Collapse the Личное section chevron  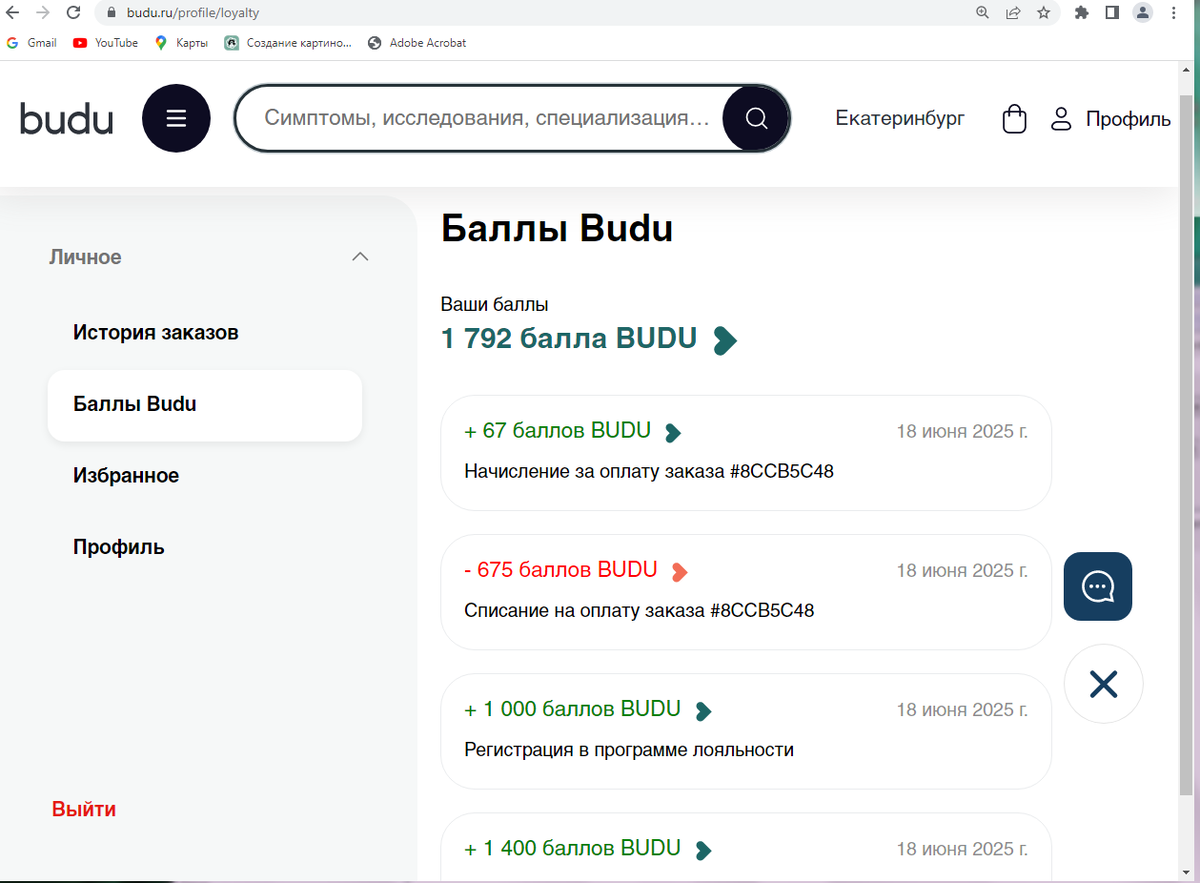tap(359, 257)
